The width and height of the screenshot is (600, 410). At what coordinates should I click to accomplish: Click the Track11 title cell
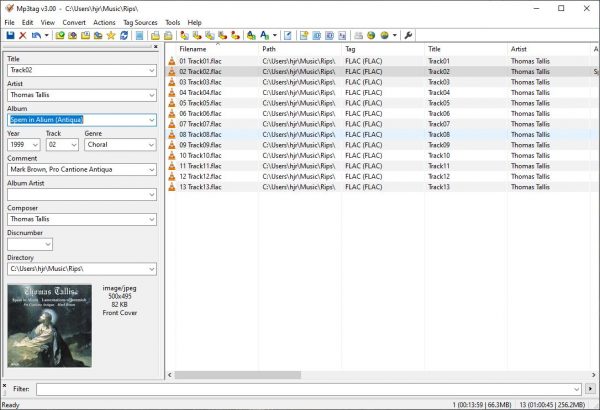click(439, 166)
